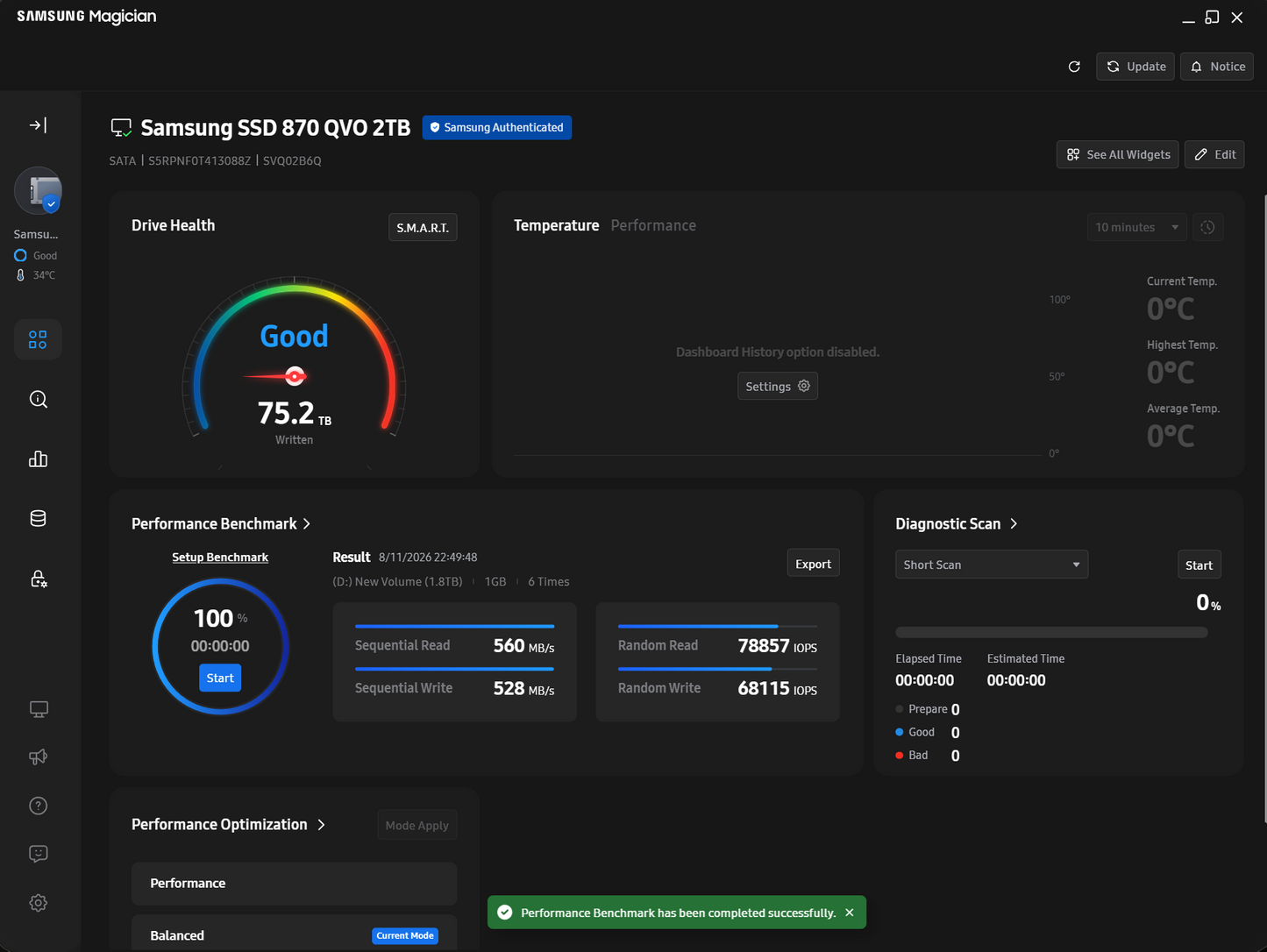The image size is (1267, 952).
Task: Click the Current Temp. 0°C reading
Action: click(1171, 309)
